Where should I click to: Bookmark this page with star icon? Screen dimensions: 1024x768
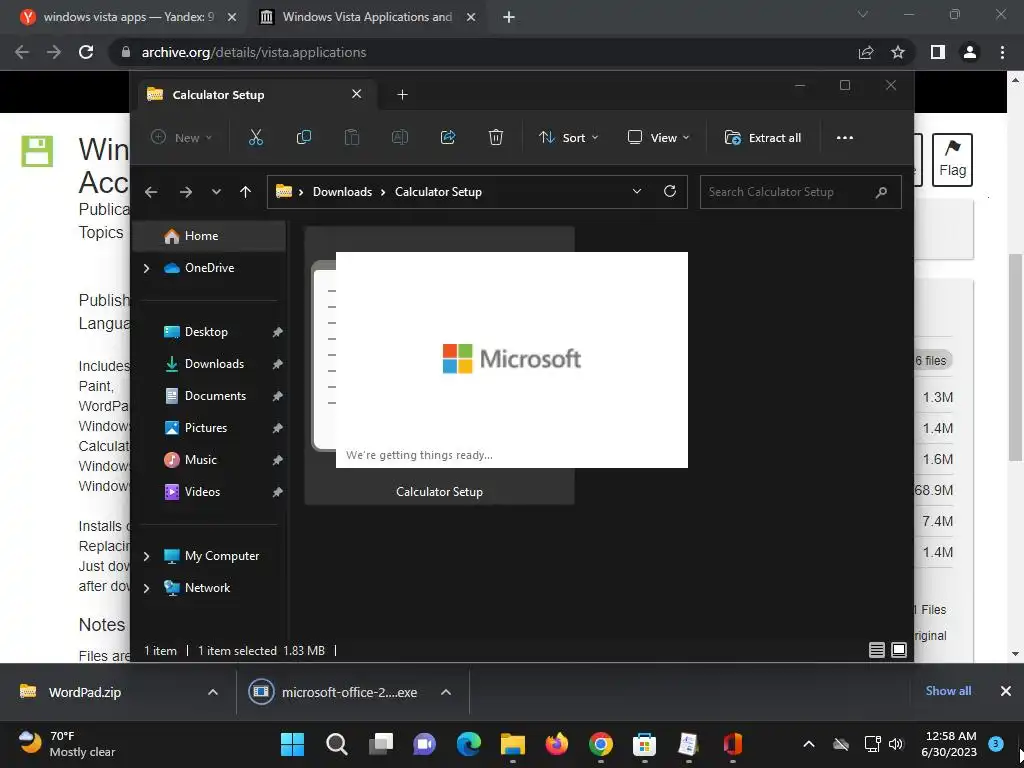[x=898, y=52]
